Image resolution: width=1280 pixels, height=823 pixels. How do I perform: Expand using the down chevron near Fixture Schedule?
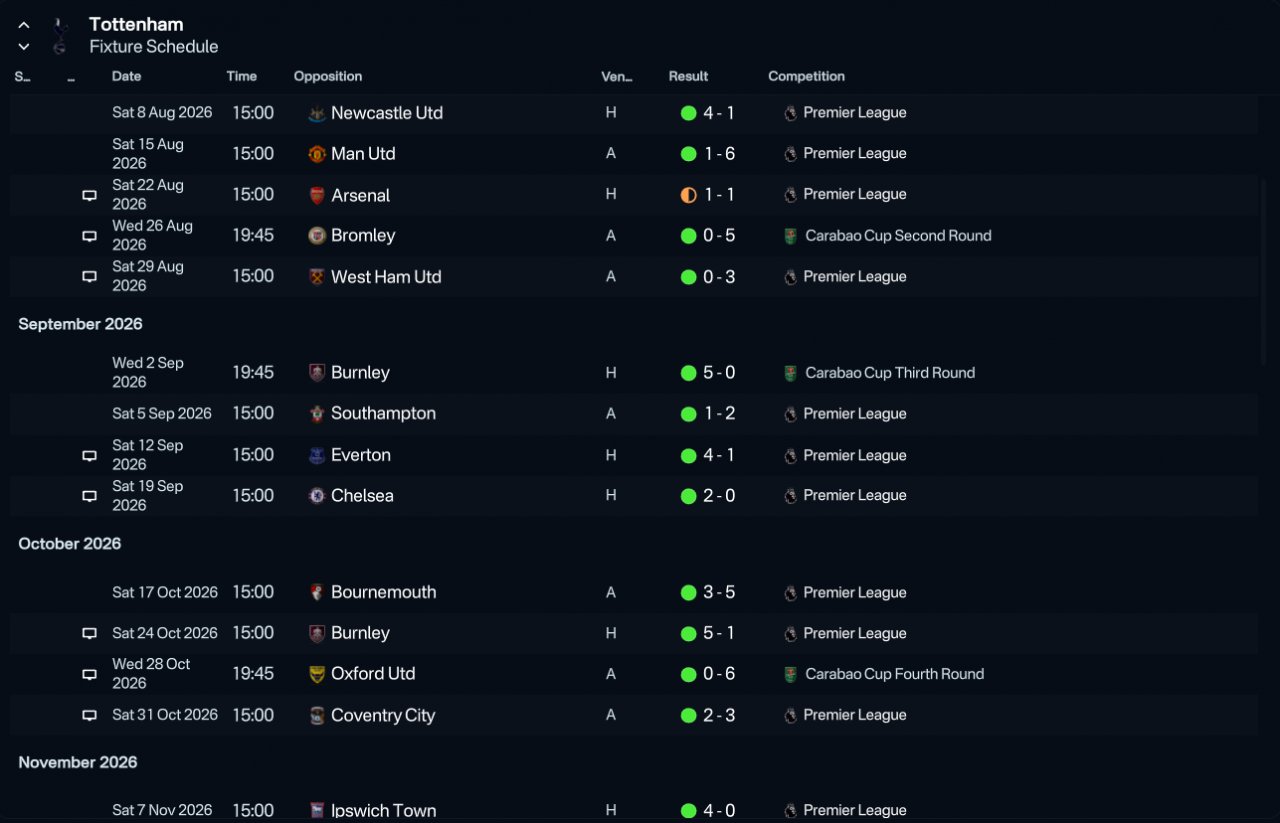click(24, 47)
